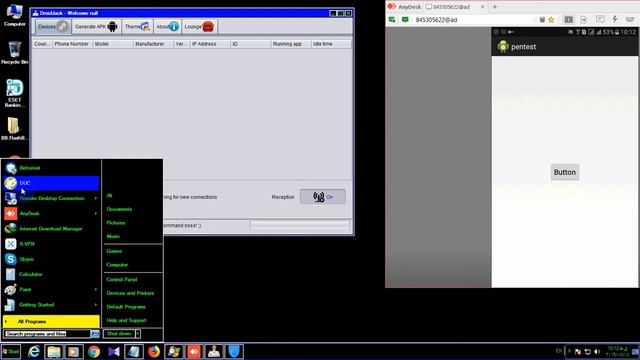The image size is (640, 360).
Task: Open the Generate APK tab
Action: [96, 27]
